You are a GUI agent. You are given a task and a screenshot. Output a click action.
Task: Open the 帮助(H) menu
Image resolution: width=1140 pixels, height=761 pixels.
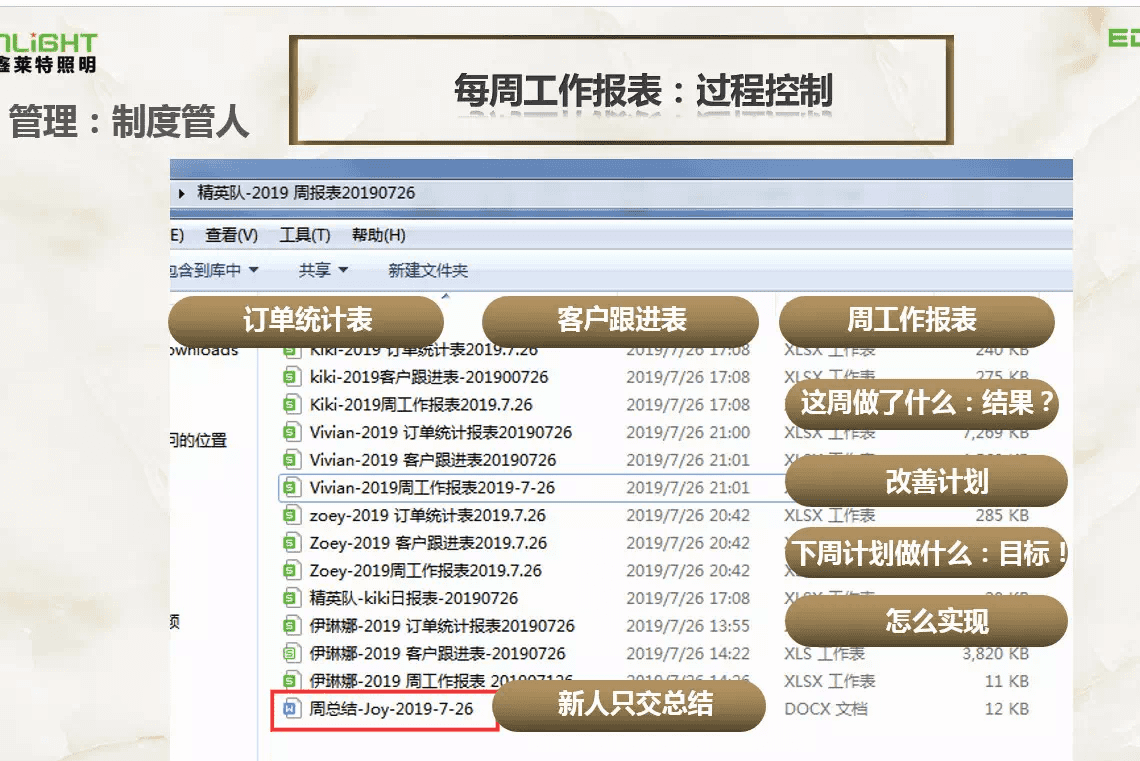click(379, 235)
